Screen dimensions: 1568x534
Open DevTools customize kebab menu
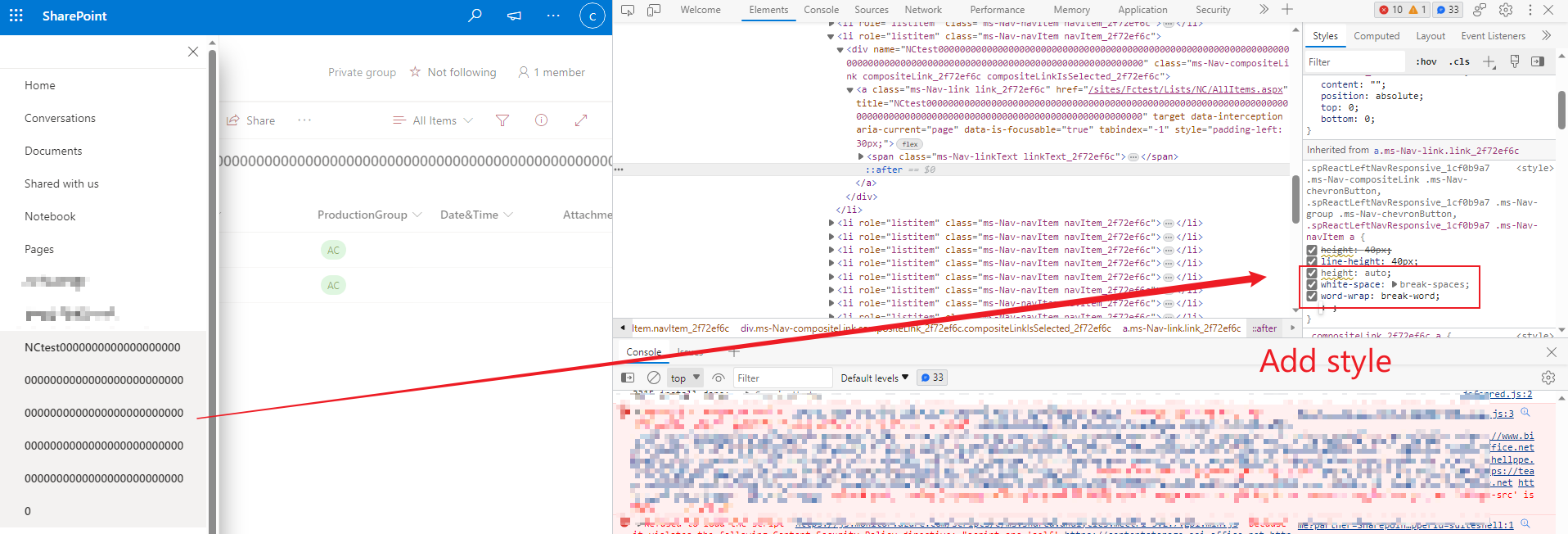1530,10
